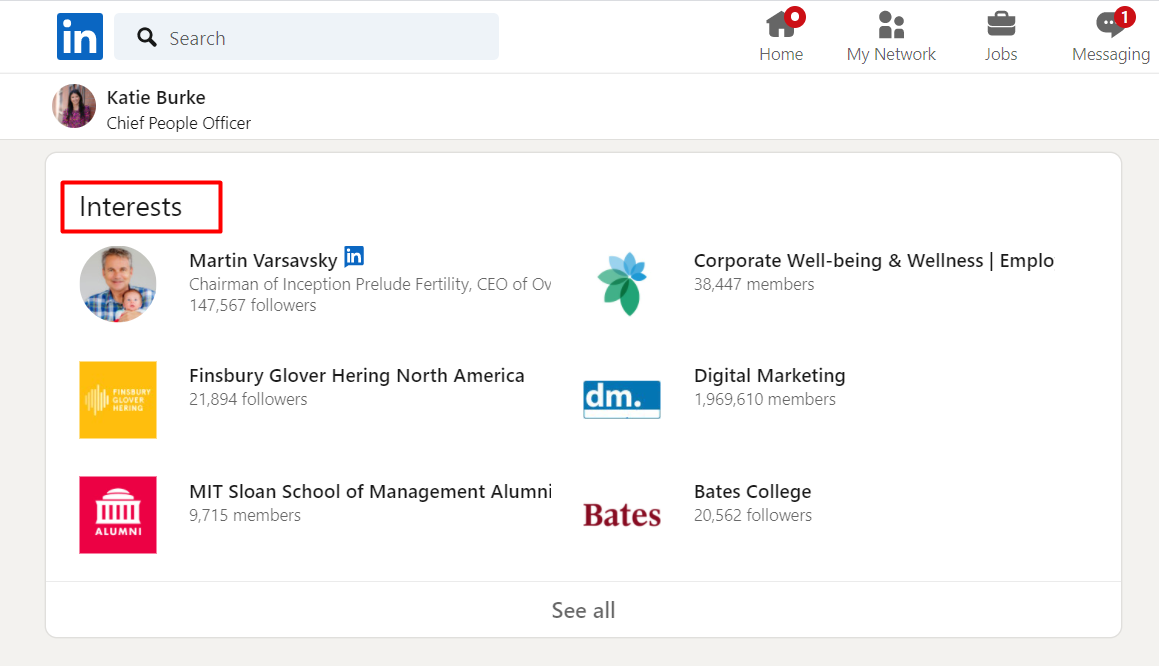
Task: Click See all interests button
Action: tap(583, 610)
